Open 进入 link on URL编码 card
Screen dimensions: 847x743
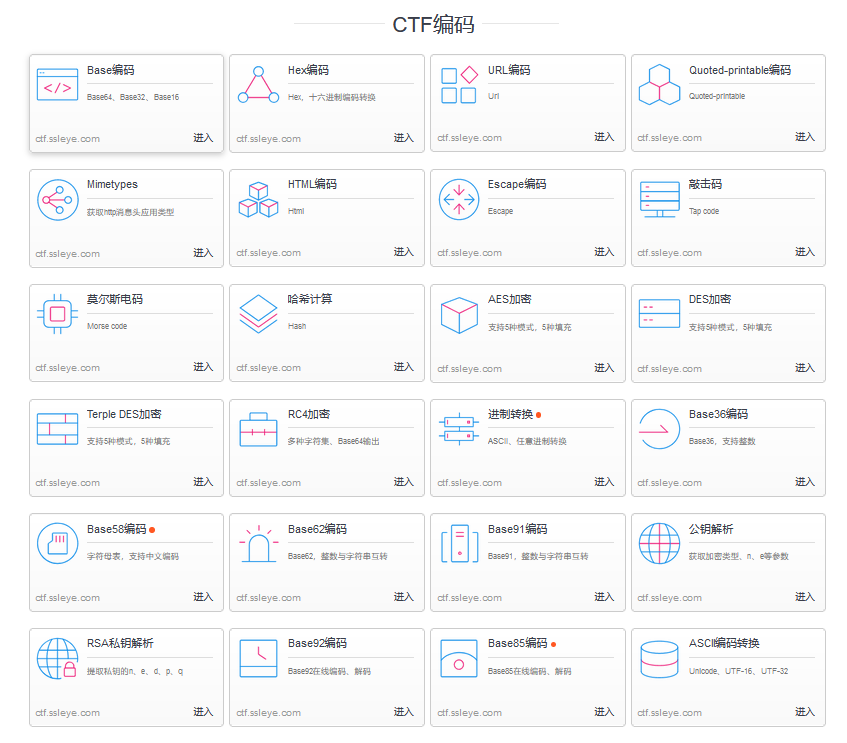[604, 137]
